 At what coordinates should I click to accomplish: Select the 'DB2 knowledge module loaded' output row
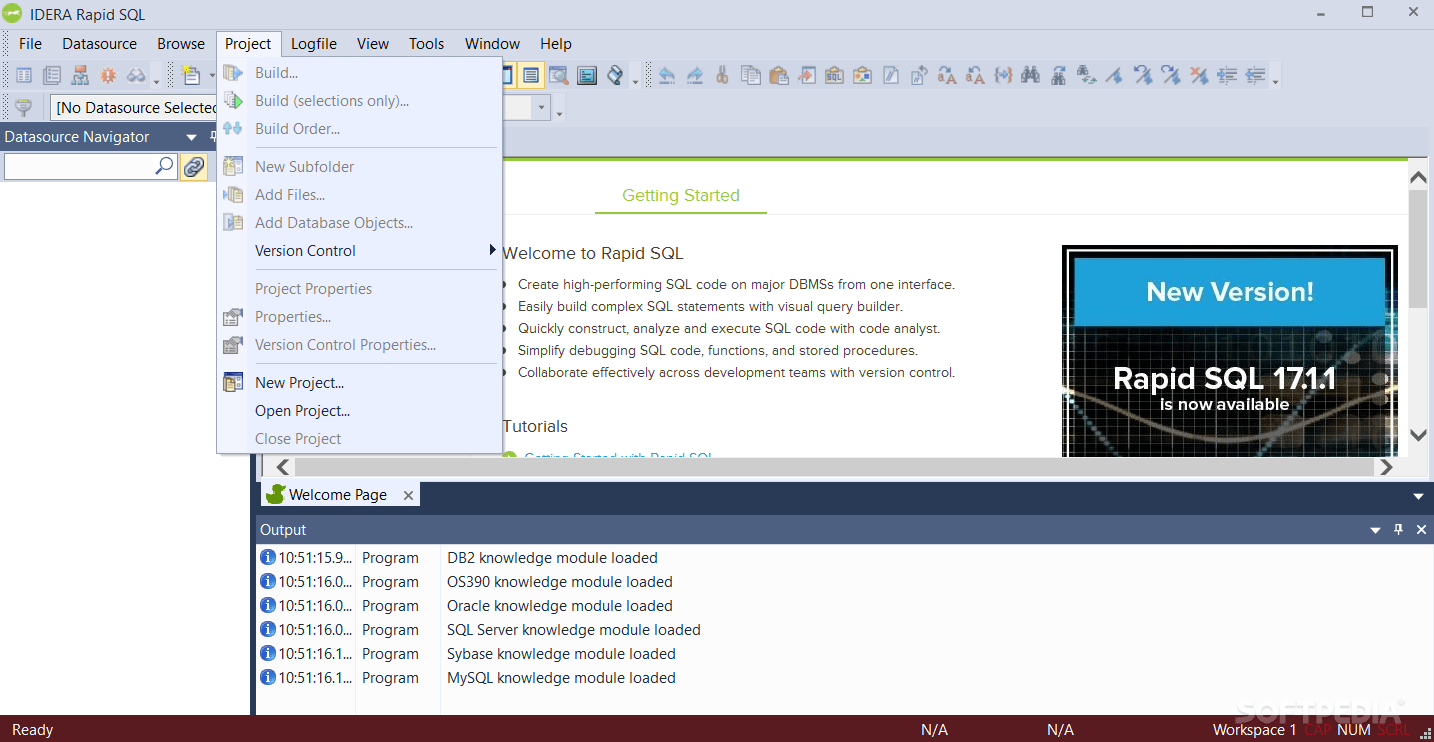844,558
